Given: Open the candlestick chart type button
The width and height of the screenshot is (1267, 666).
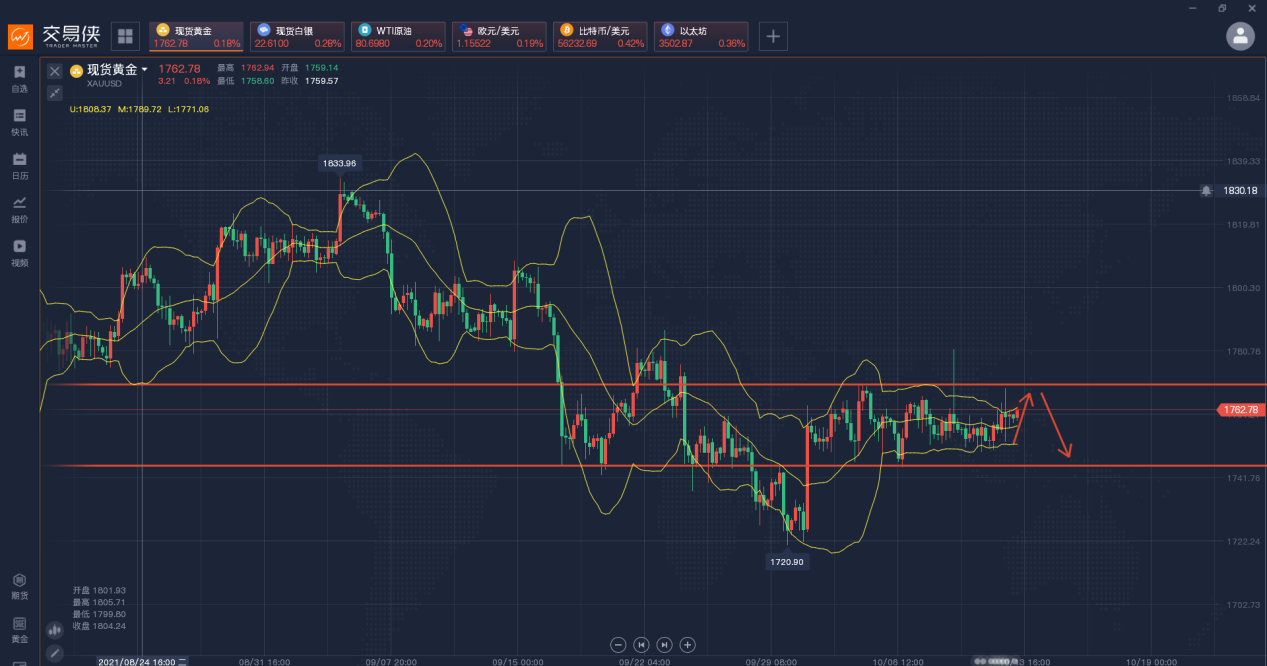Looking at the screenshot, I should pos(55,631).
